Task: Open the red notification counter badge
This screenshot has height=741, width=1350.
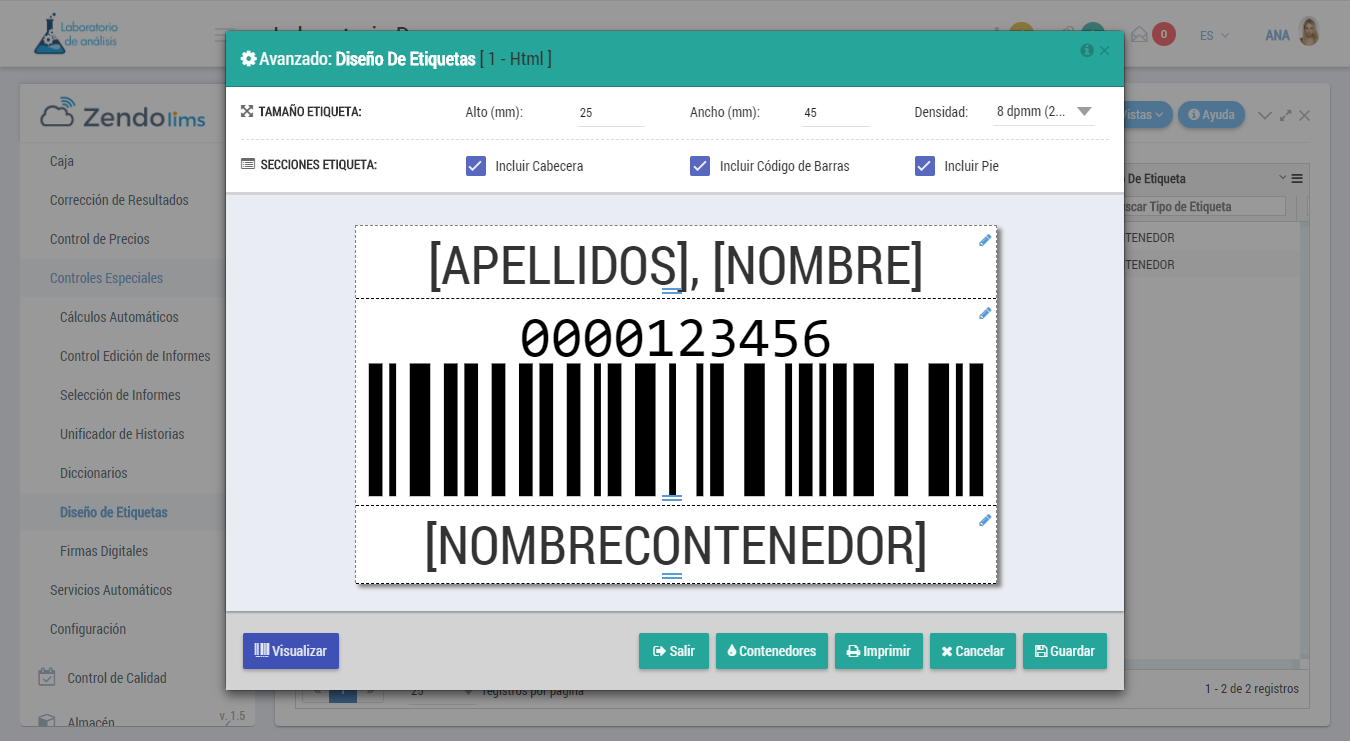Action: coord(1163,34)
